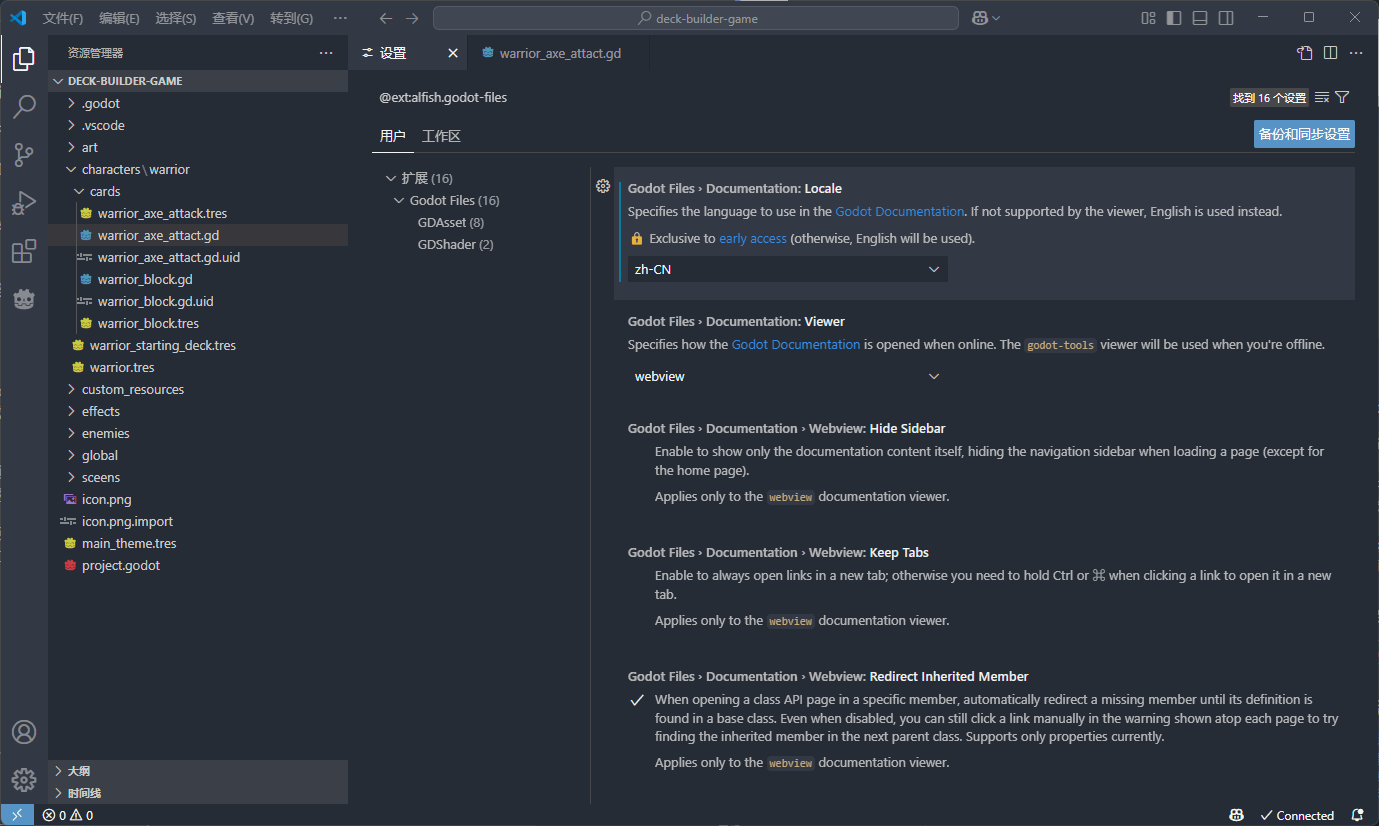
Task: Open the Accounts menu icon
Action: (24, 732)
